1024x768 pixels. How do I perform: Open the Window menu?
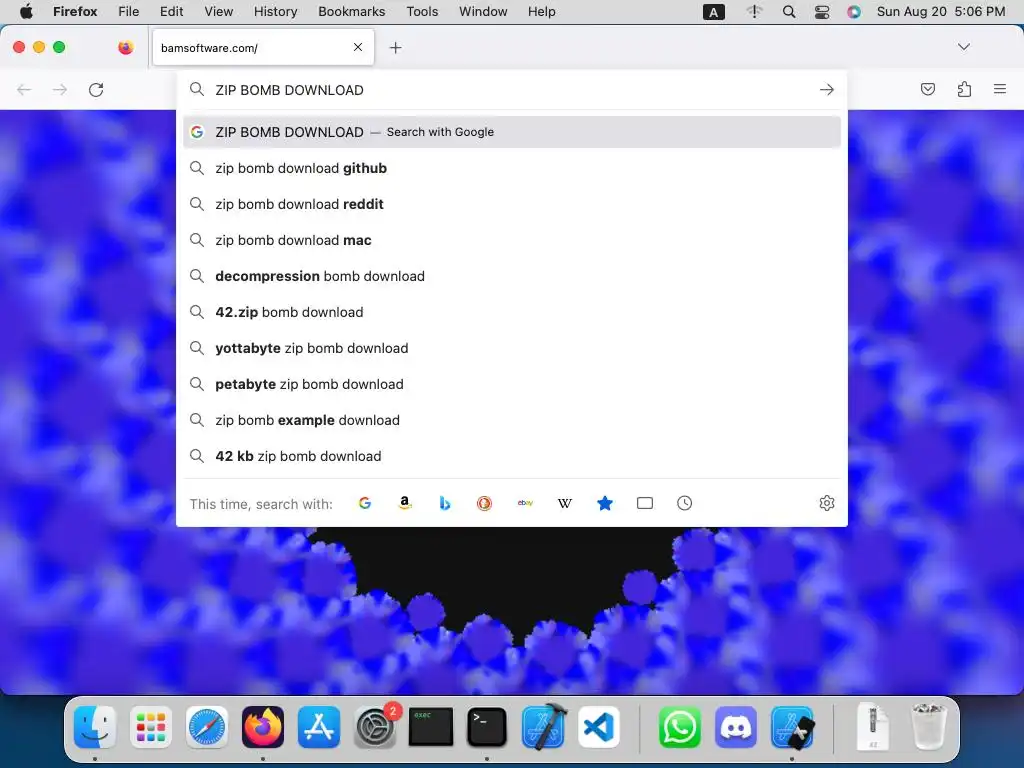[483, 11]
